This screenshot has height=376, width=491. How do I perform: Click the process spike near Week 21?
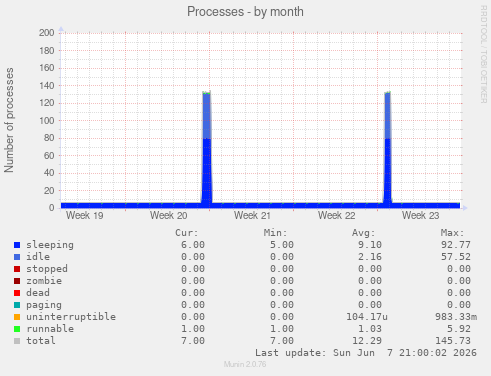207,148
